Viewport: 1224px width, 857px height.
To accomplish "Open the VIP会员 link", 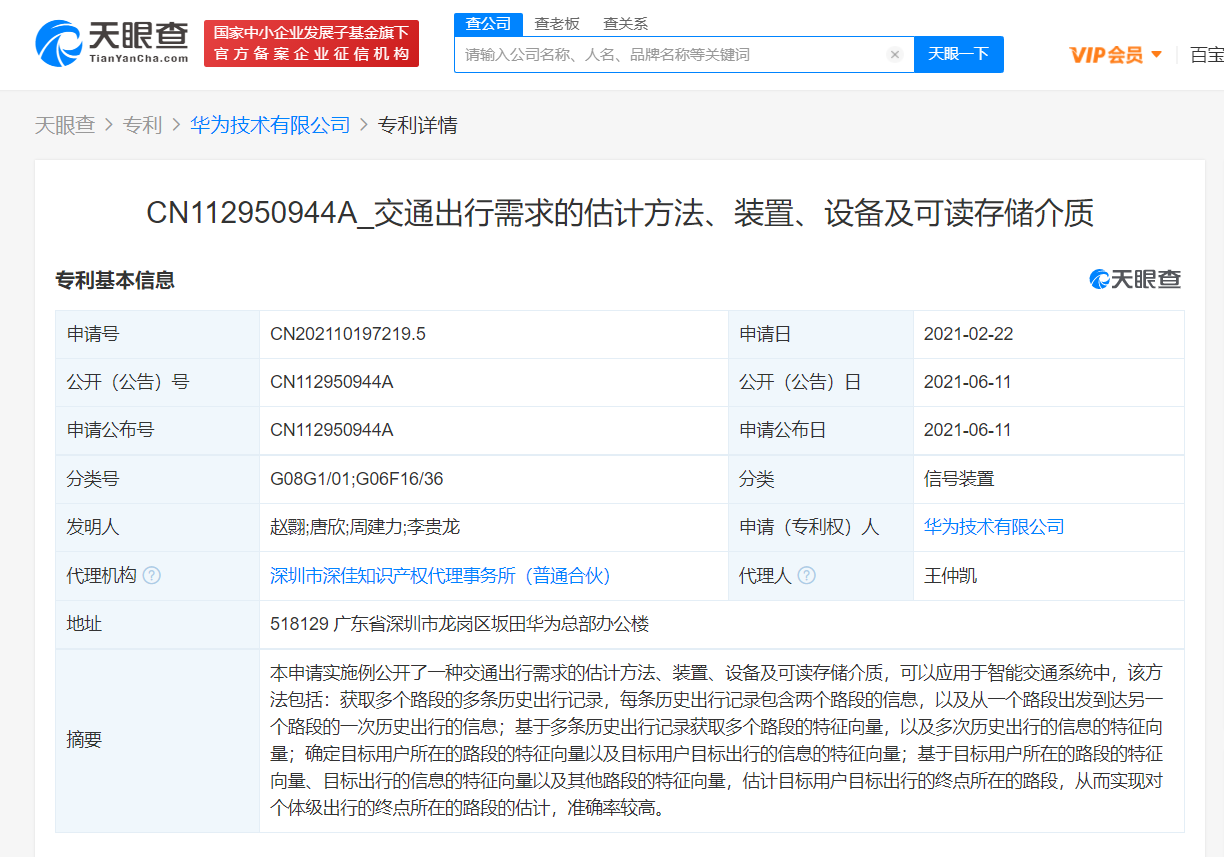I will (1106, 55).
